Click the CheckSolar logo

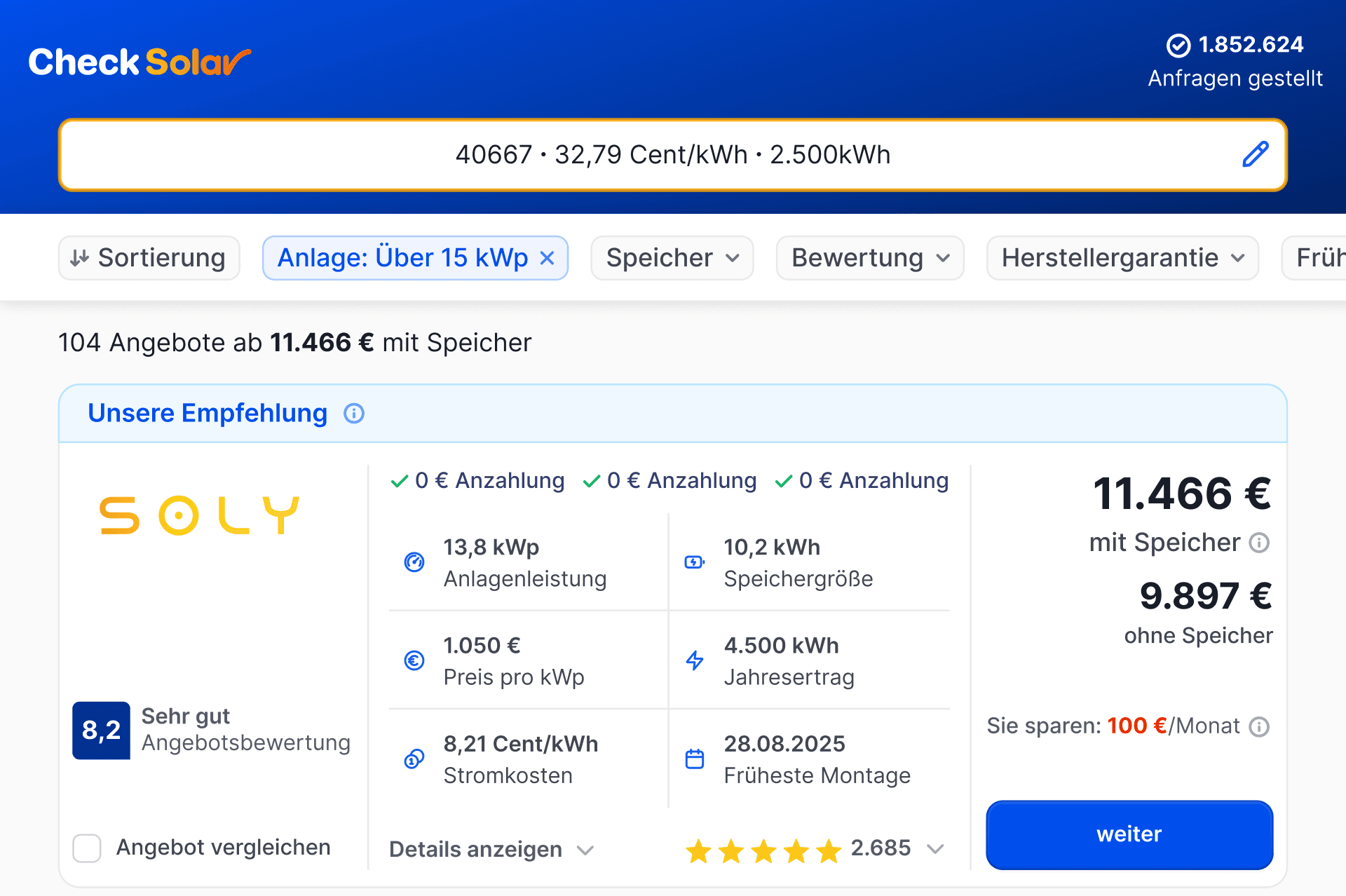coord(139,62)
